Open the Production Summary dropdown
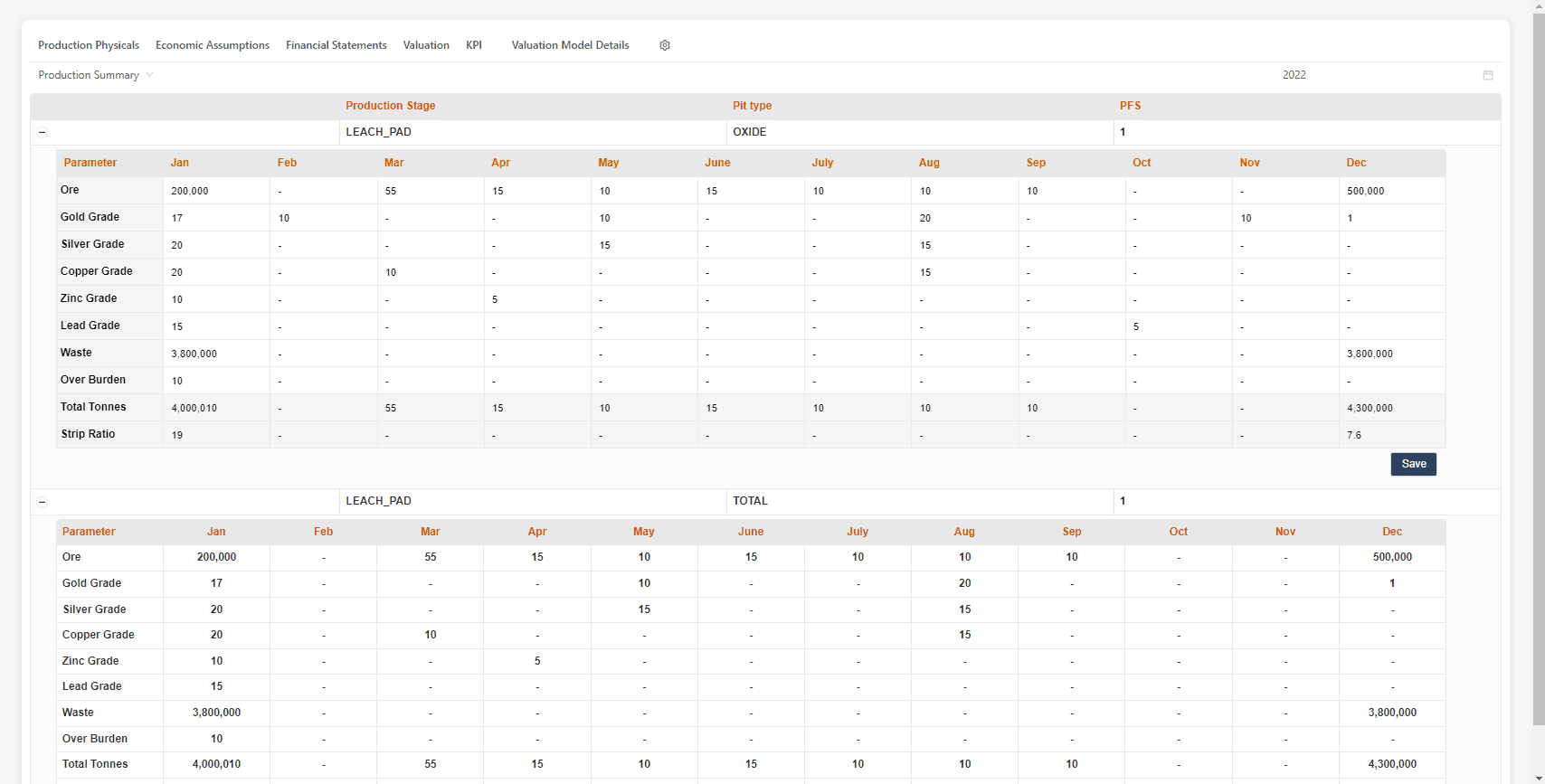 coord(96,75)
